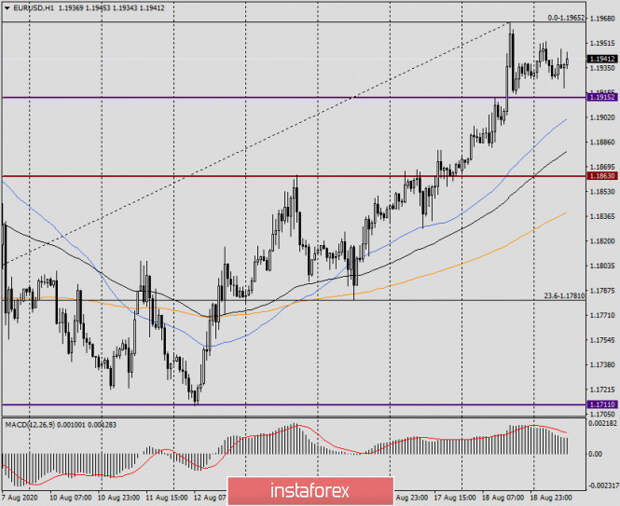620x506 pixels.
Task: Click the Fibonacci 23.6-1.17810 level label
Action: [564, 296]
